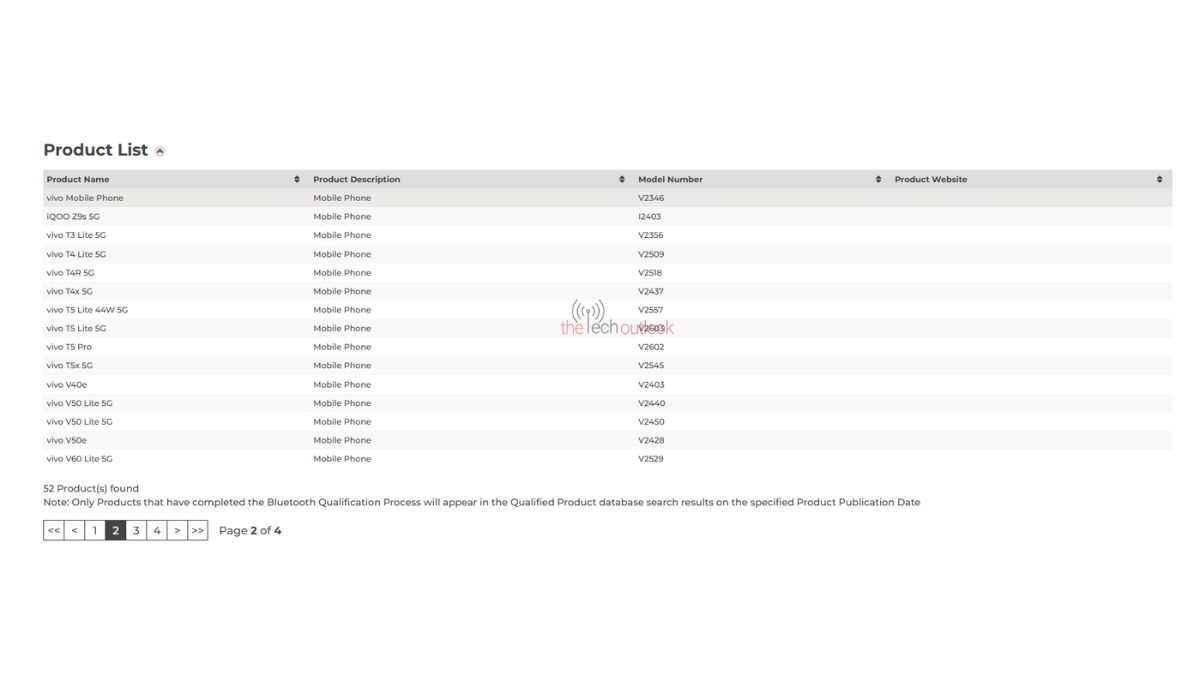Sort by Product Website column arrows
The height and width of the screenshot is (675, 1200).
[1159, 180]
